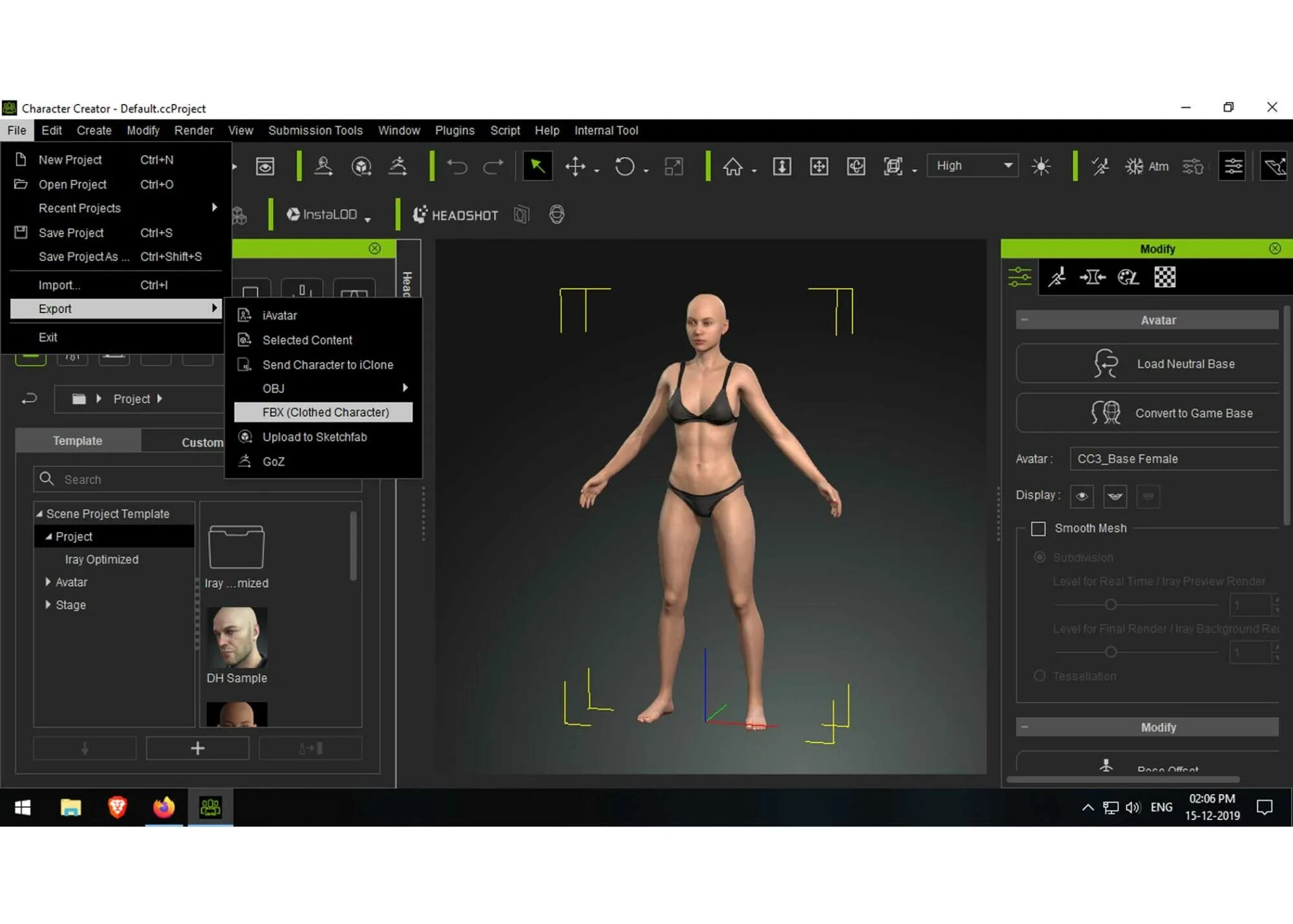Open the Recent Projects submenu
Image resolution: width=1293 pixels, height=924 pixels.
coord(116,208)
